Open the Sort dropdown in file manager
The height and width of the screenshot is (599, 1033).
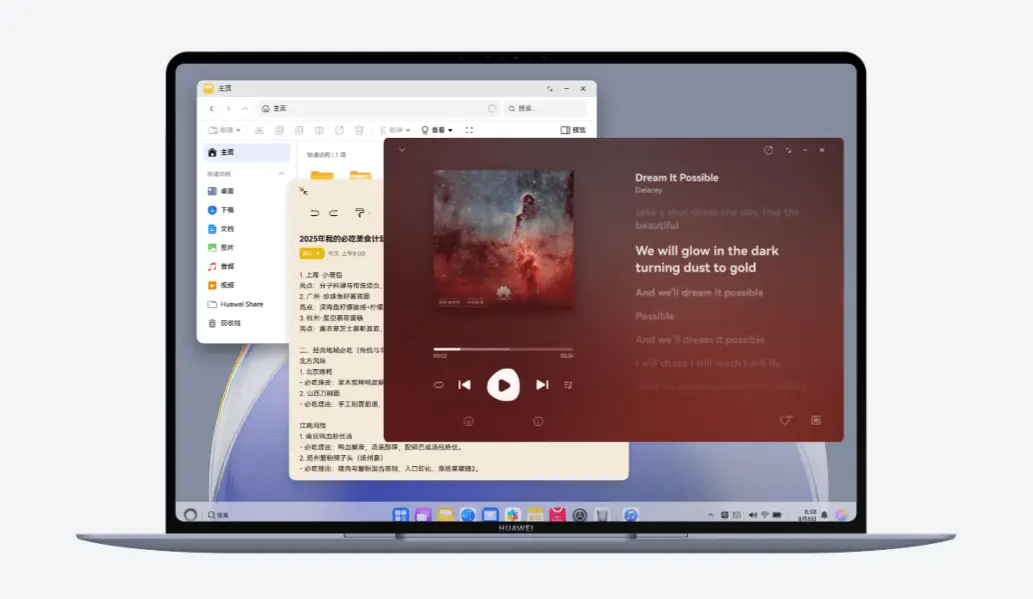[395, 130]
